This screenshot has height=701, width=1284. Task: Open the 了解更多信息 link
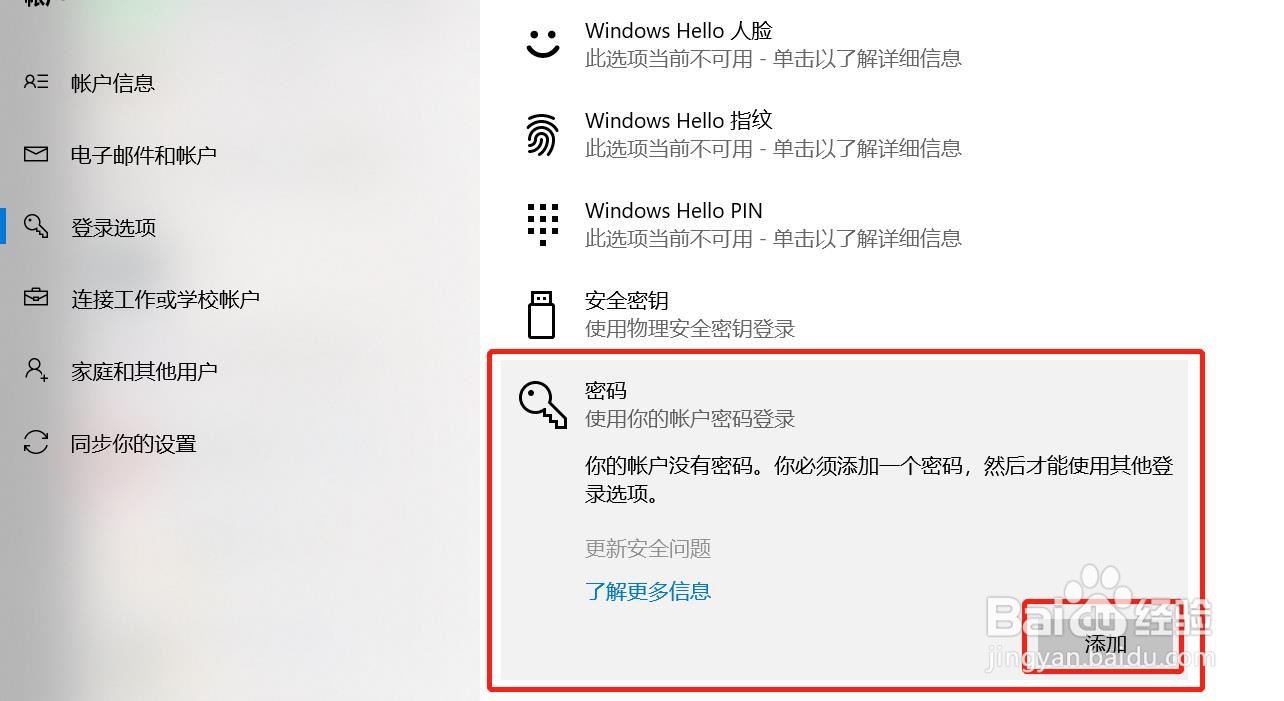pos(648,591)
